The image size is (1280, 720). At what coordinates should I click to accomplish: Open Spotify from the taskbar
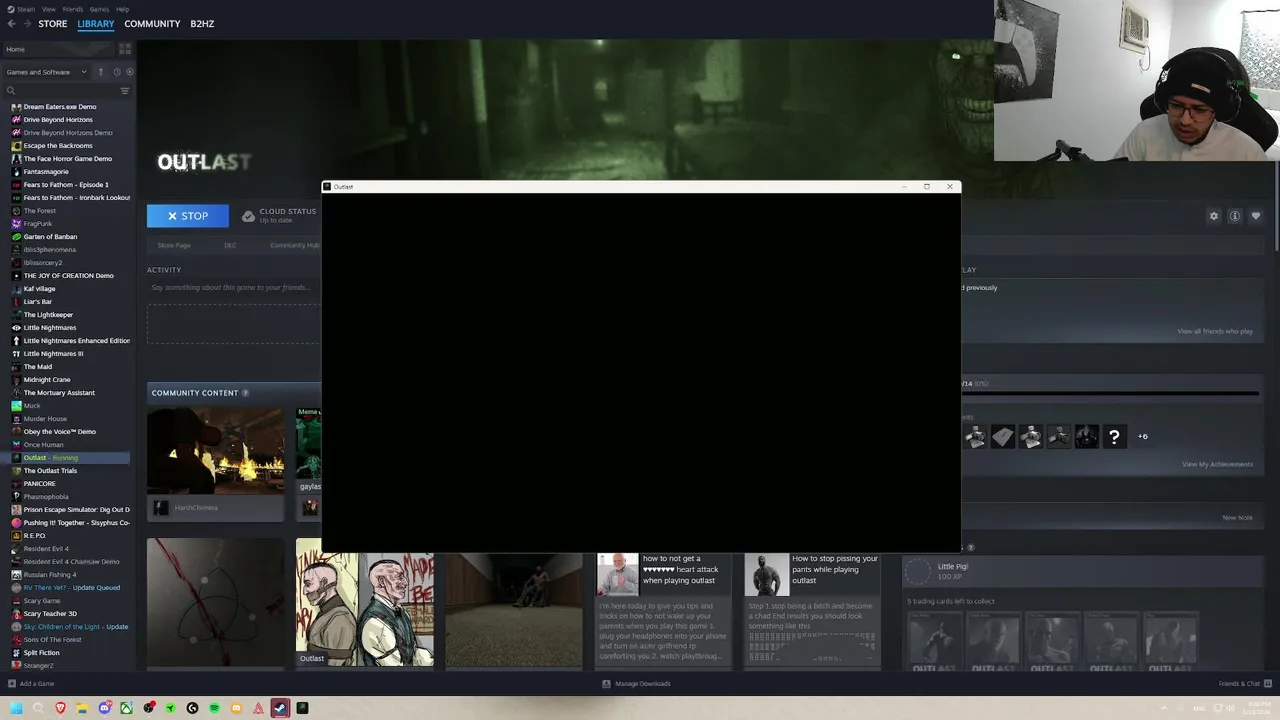click(214, 708)
